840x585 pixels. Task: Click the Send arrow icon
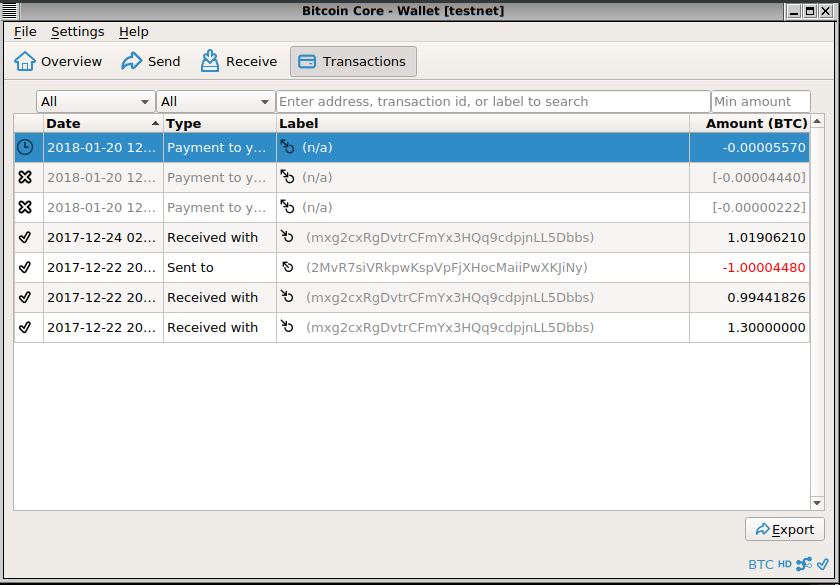[x=131, y=61]
